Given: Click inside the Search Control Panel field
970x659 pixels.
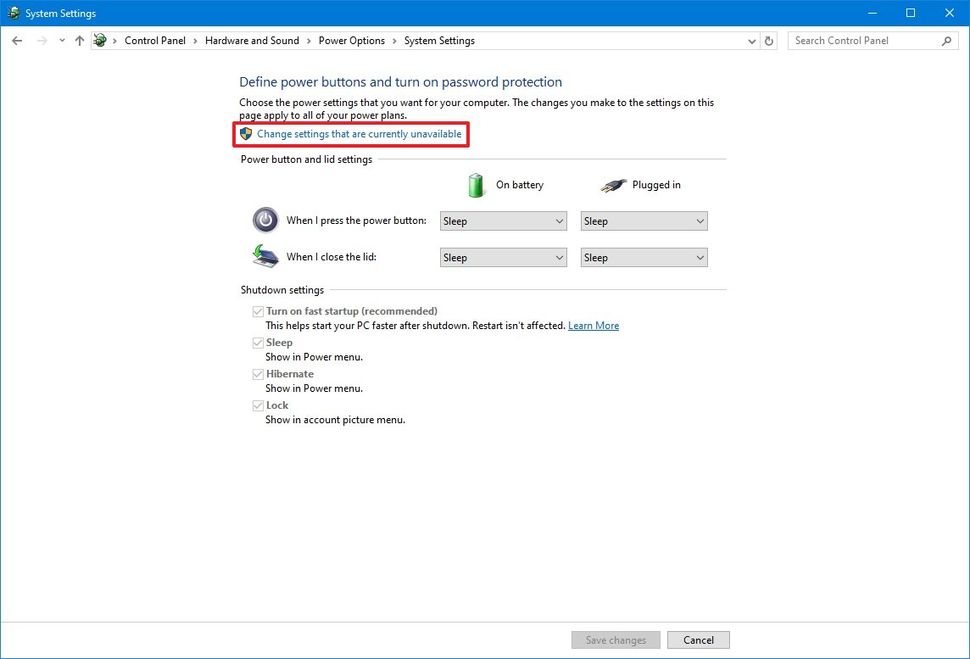Looking at the screenshot, I should coord(860,41).
